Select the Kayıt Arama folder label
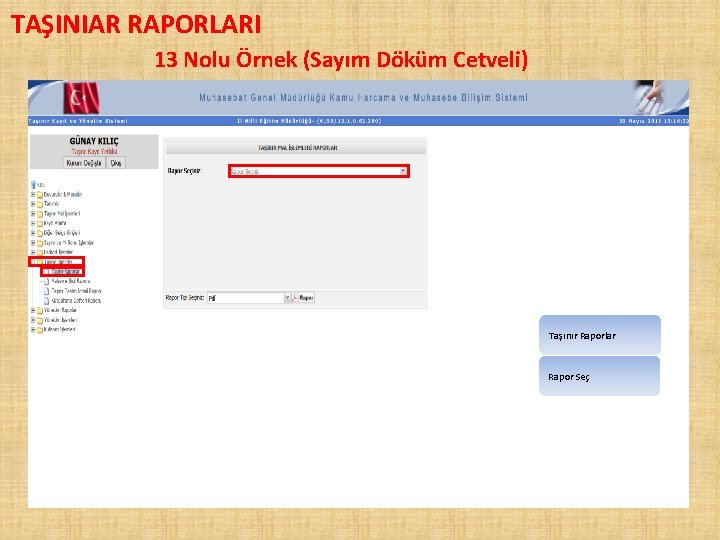Viewport: 720px width, 540px height. pos(55,223)
